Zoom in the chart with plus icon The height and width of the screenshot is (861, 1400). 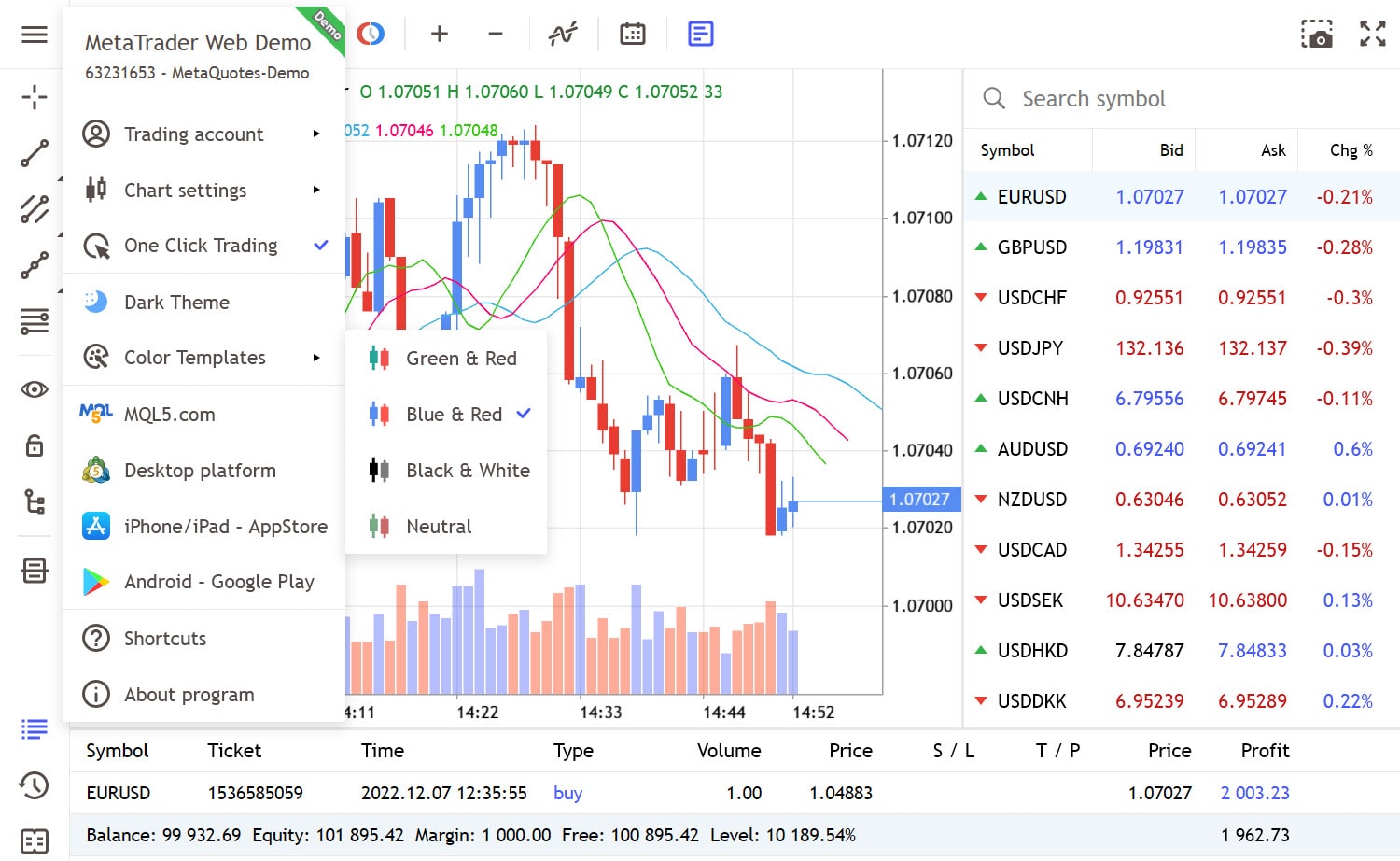tap(440, 35)
